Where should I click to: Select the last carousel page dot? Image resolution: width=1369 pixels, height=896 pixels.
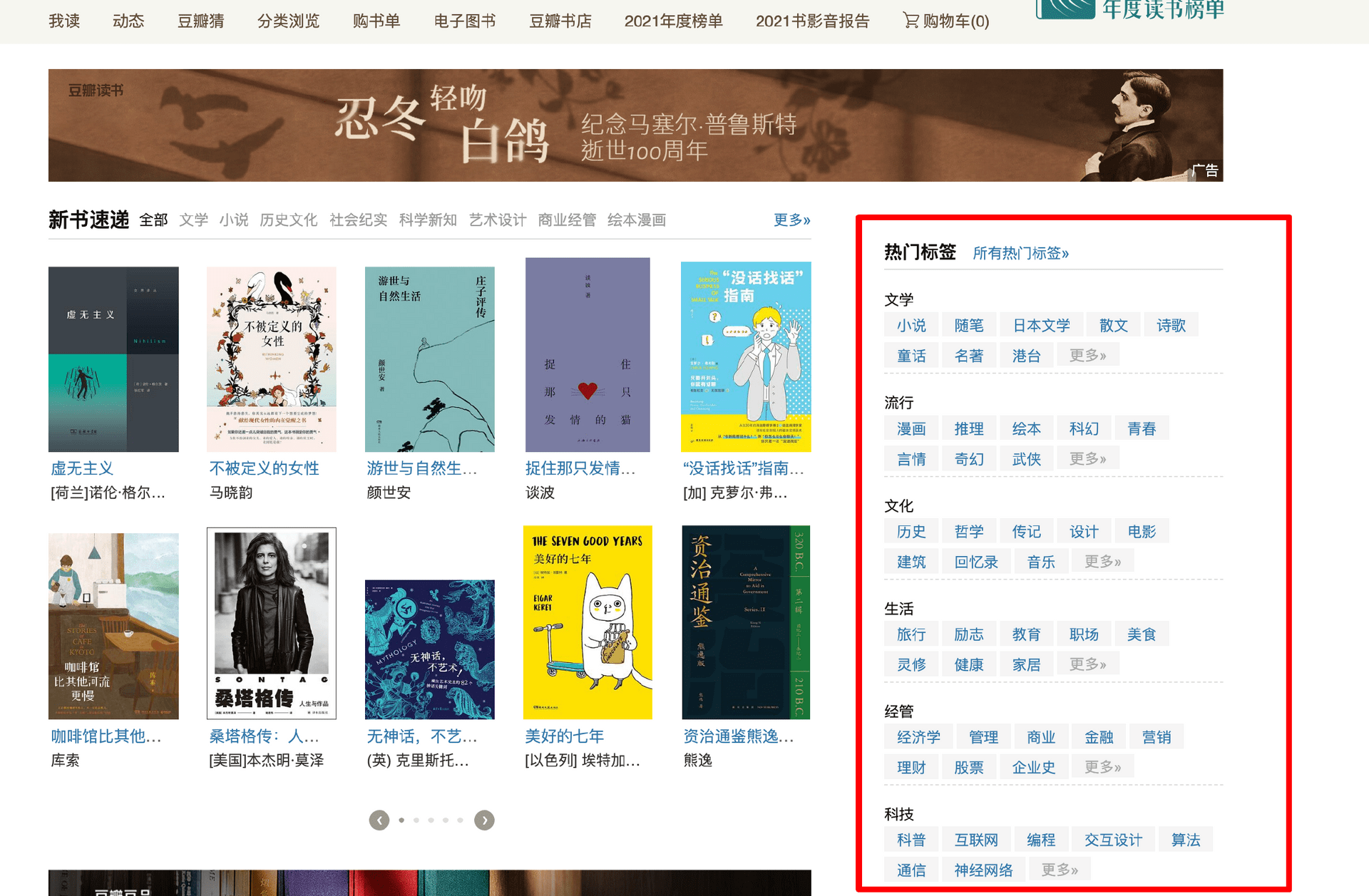pyautogui.click(x=461, y=820)
